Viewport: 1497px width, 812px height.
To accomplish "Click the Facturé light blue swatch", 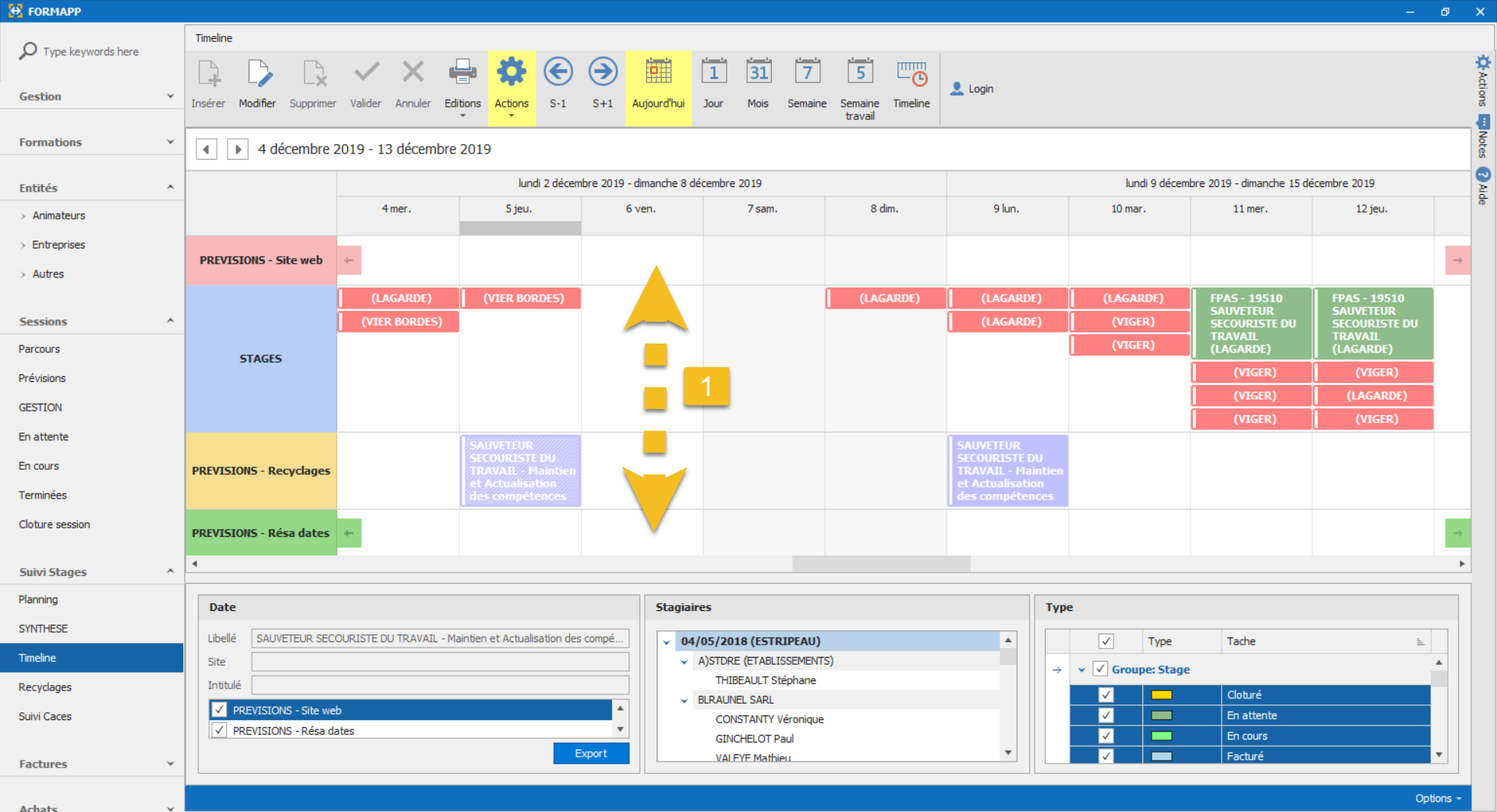I will [1162, 756].
